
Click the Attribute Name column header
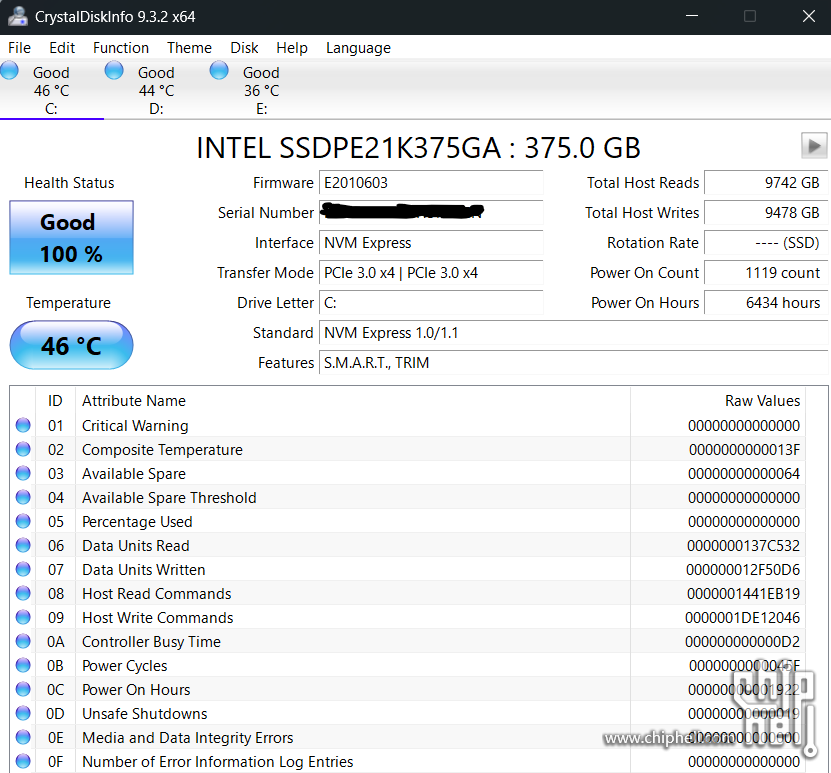[353, 401]
